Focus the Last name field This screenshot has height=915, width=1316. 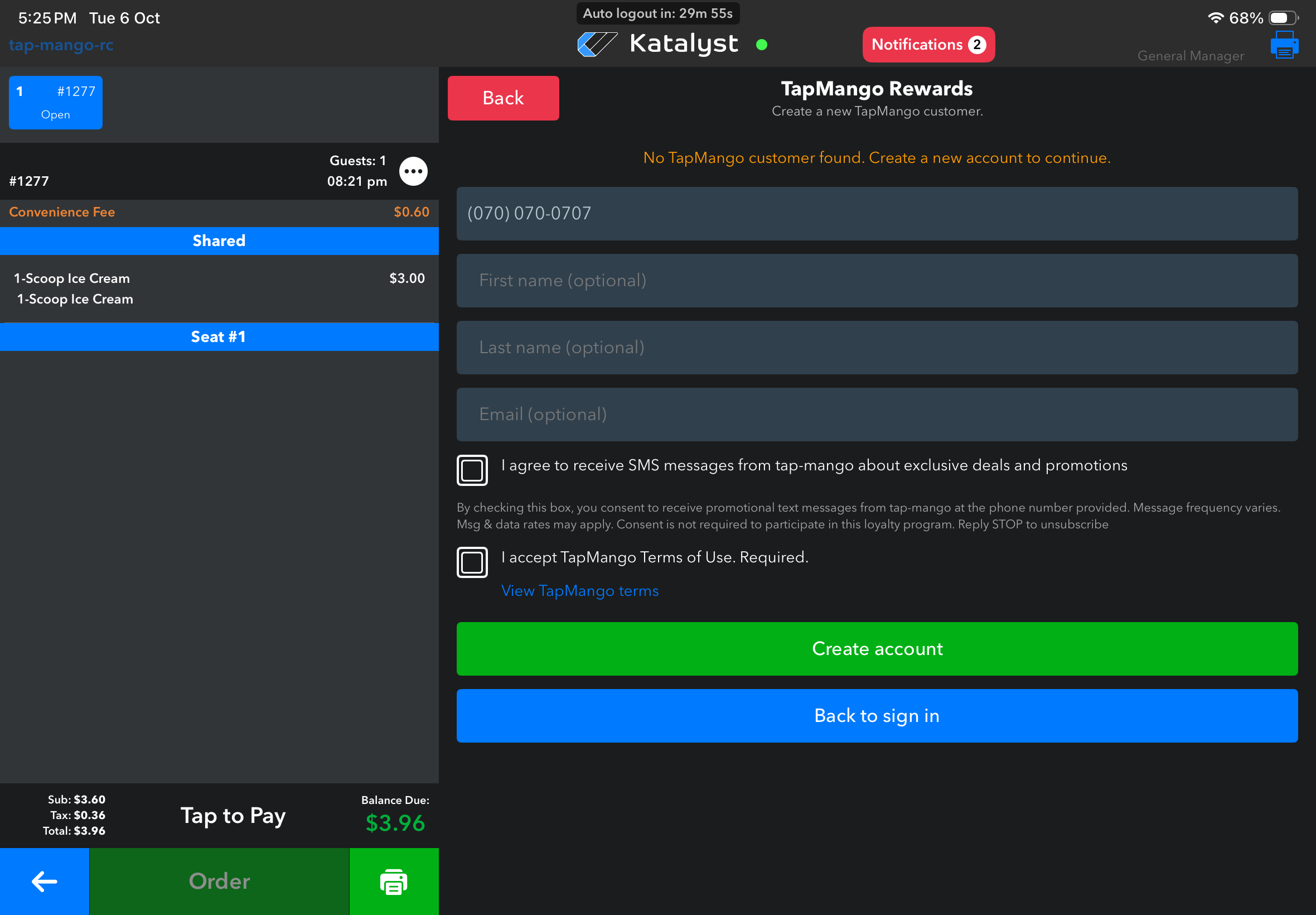pos(877,348)
